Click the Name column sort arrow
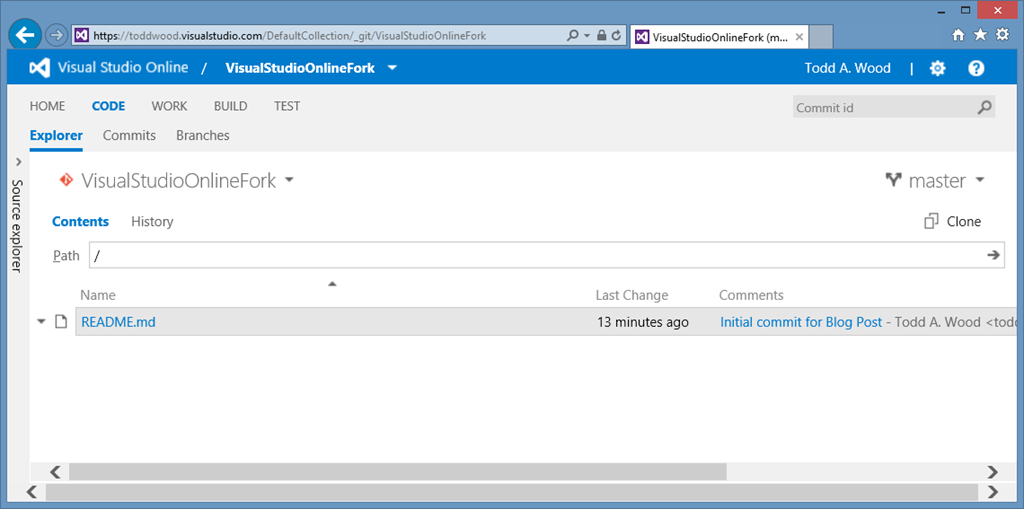The height and width of the screenshot is (509, 1024). [332, 284]
